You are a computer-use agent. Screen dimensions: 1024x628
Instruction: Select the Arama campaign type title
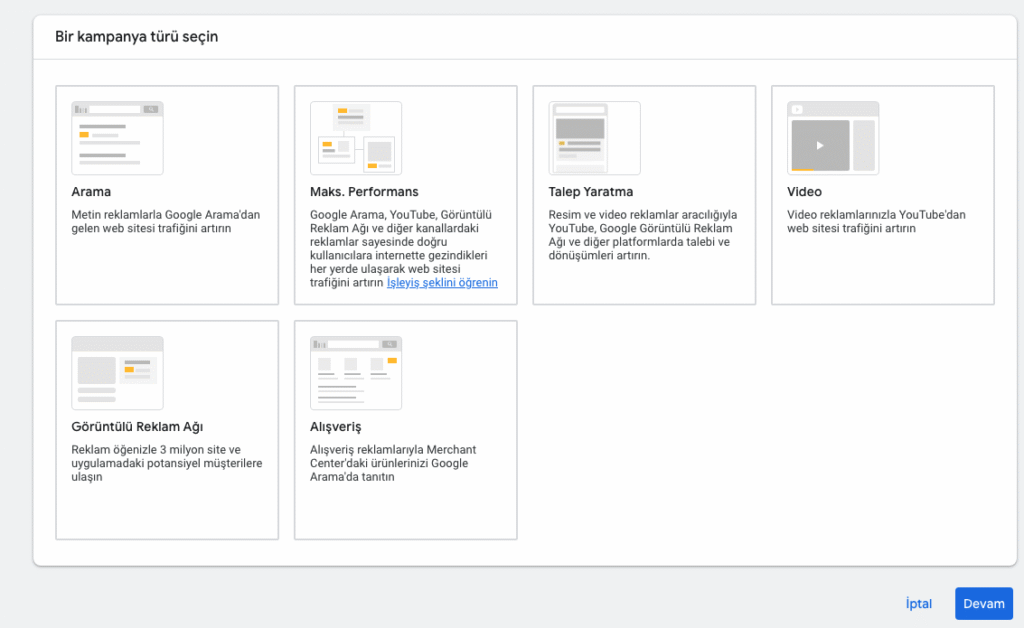(x=91, y=192)
